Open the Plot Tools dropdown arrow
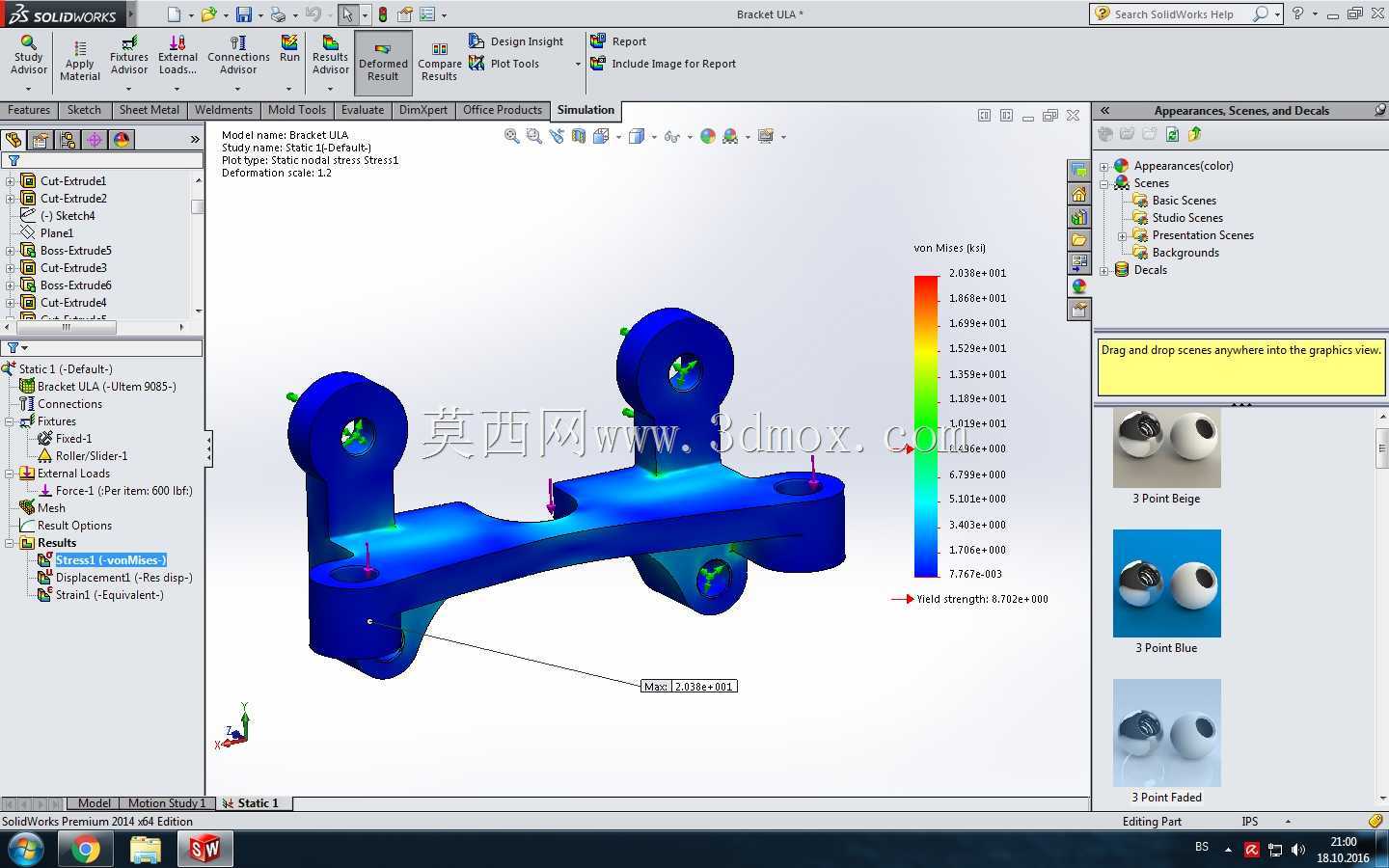 click(578, 65)
